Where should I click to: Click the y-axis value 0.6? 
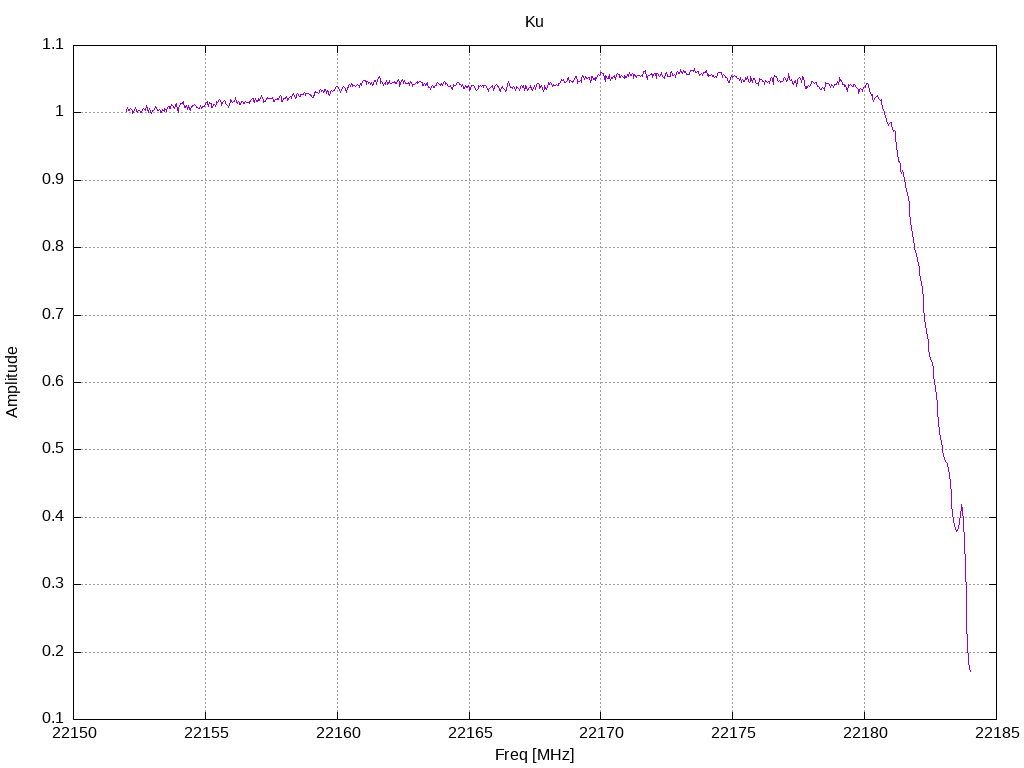point(53,382)
